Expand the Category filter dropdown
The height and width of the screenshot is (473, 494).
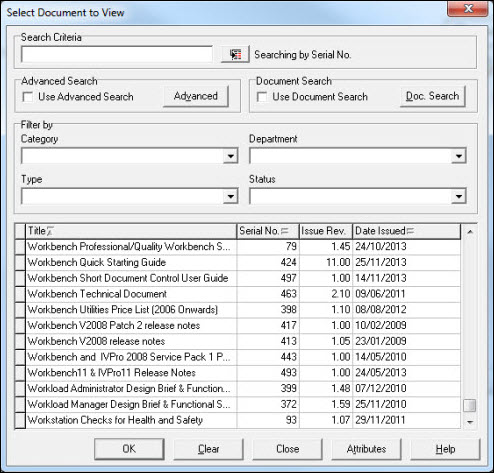[x=230, y=156]
